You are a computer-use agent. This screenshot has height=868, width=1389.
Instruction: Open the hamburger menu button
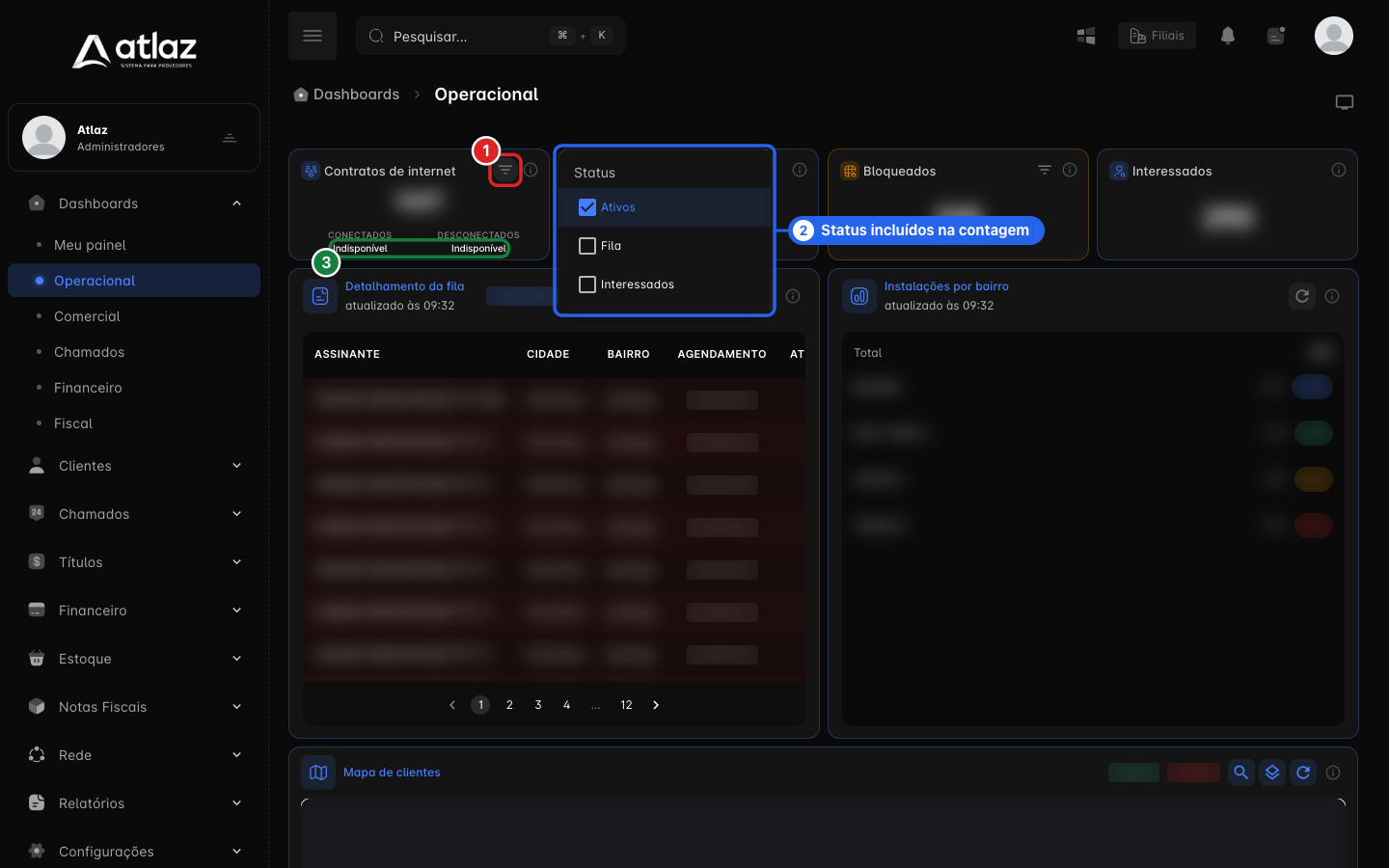pyautogui.click(x=313, y=36)
